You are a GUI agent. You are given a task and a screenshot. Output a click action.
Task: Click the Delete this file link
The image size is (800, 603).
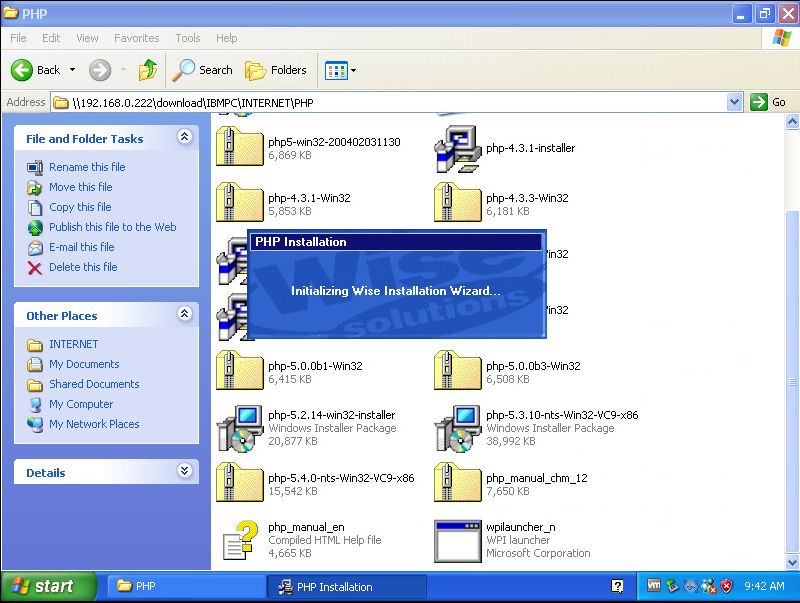click(x=83, y=267)
